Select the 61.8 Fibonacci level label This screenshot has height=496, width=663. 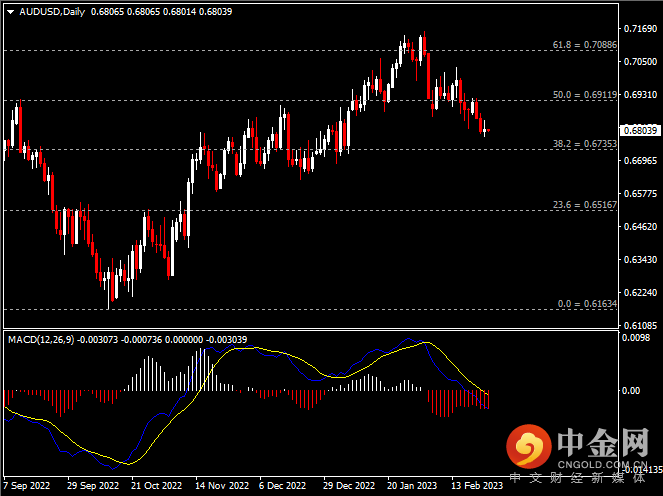click(585, 45)
